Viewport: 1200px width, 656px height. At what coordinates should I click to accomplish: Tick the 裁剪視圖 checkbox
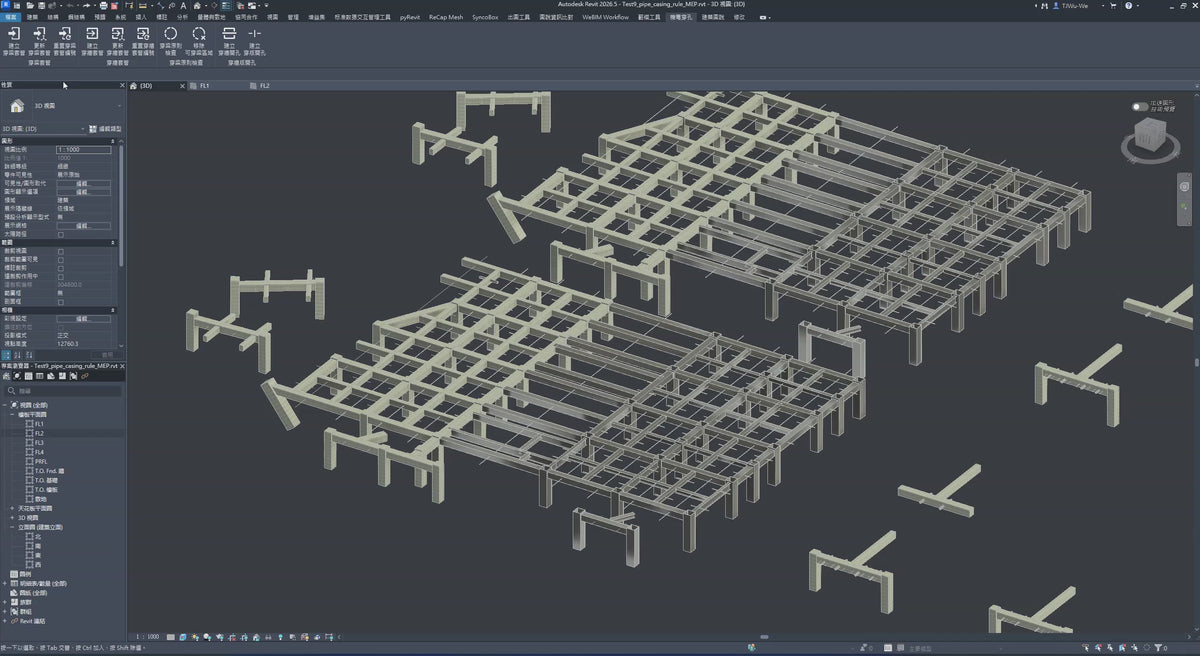pos(61,251)
